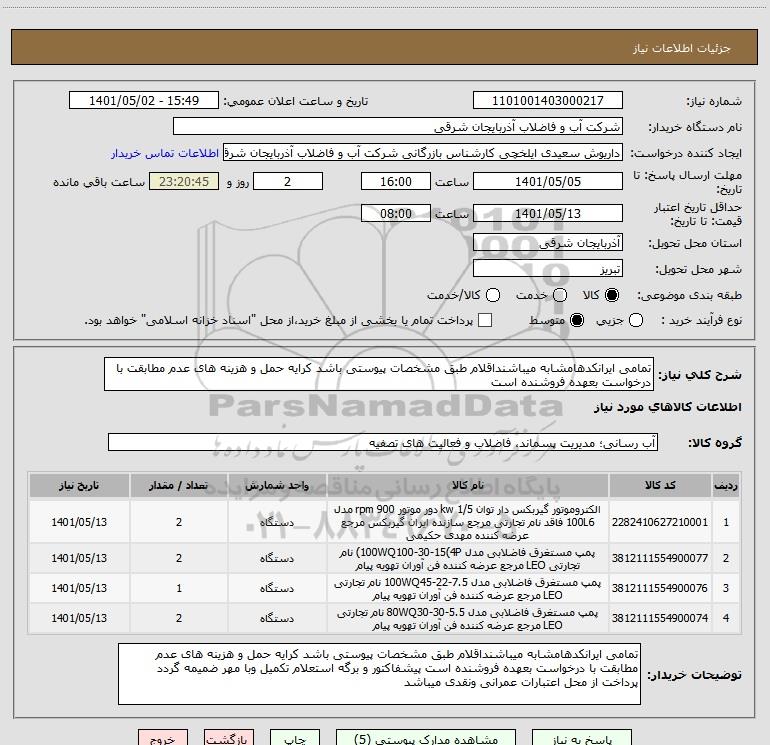Click the توضیحات خریدار notes text area

click(x=379, y=674)
